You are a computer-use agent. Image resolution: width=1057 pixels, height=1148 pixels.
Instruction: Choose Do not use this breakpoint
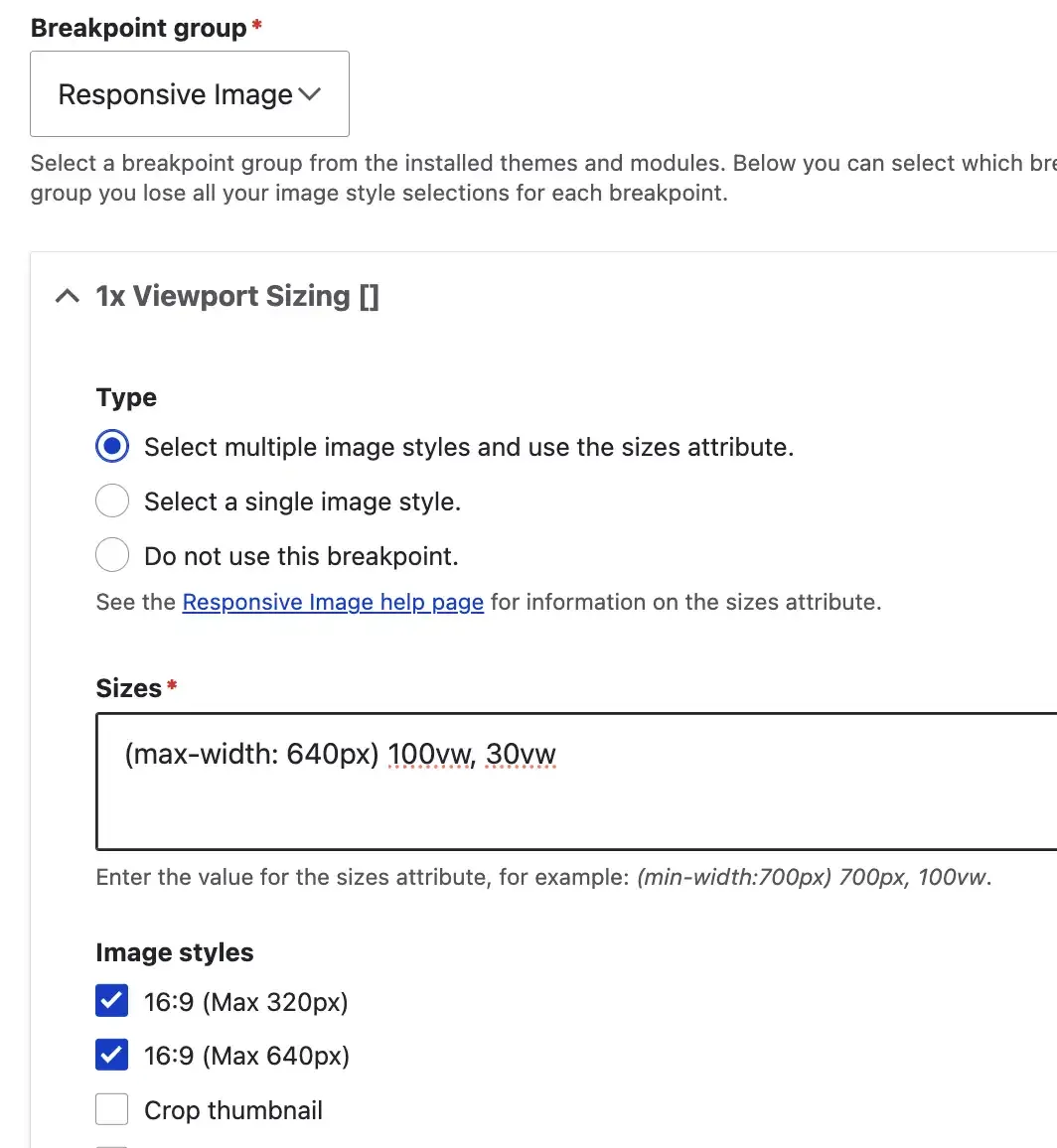pos(112,554)
